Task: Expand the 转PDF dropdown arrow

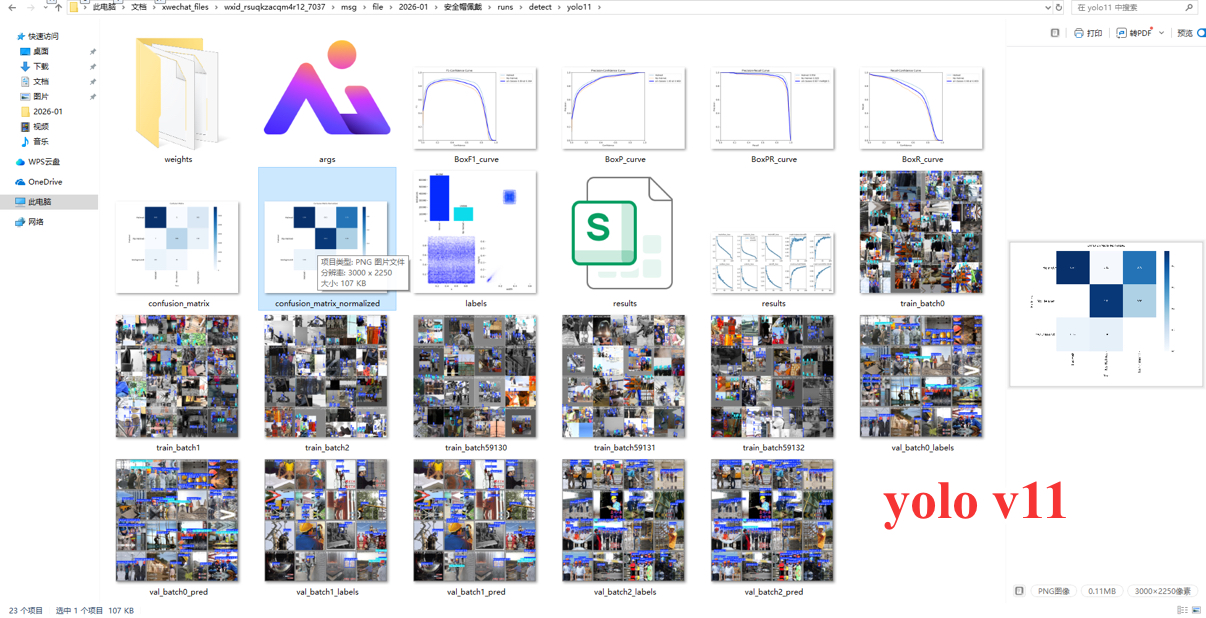Action: pos(1161,33)
